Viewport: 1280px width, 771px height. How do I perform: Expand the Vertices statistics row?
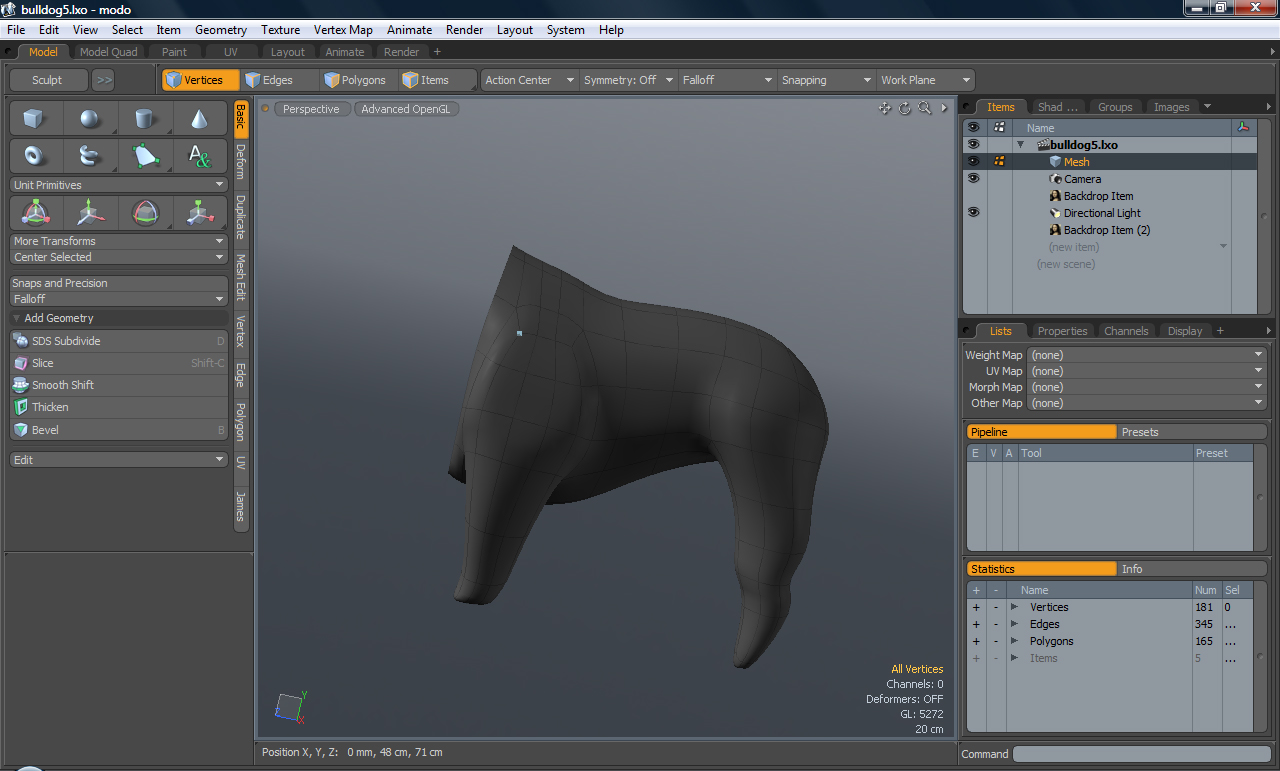coord(1014,607)
